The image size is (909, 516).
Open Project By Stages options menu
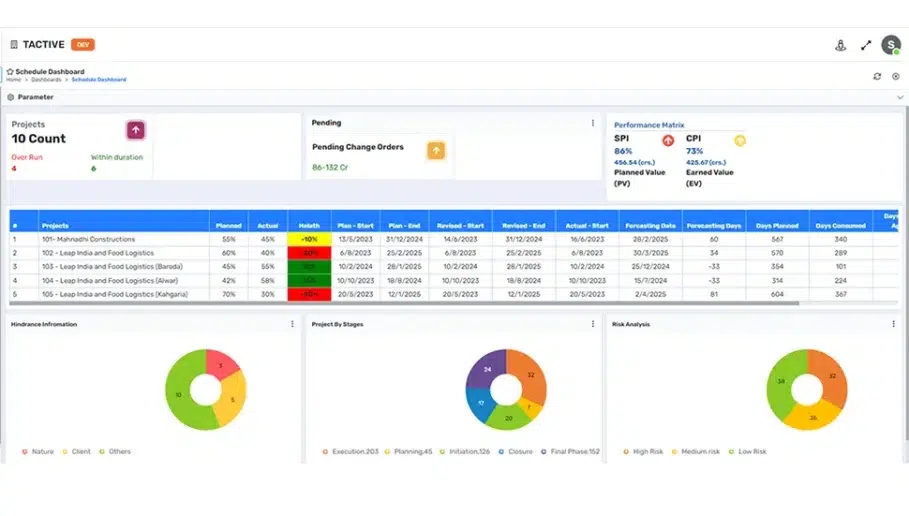tap(592, 324)
